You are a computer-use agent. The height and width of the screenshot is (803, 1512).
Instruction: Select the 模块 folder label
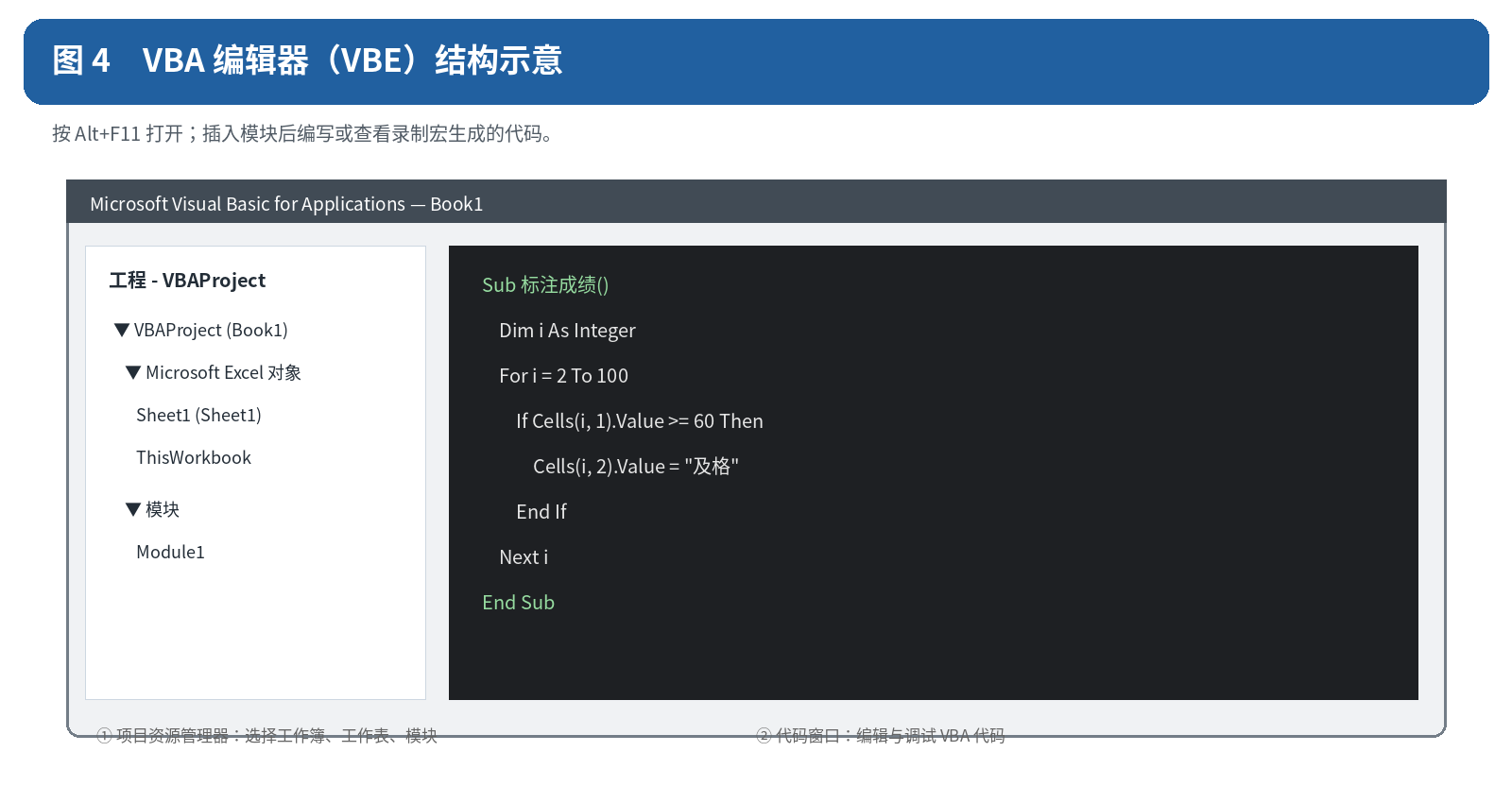point(163,509)
